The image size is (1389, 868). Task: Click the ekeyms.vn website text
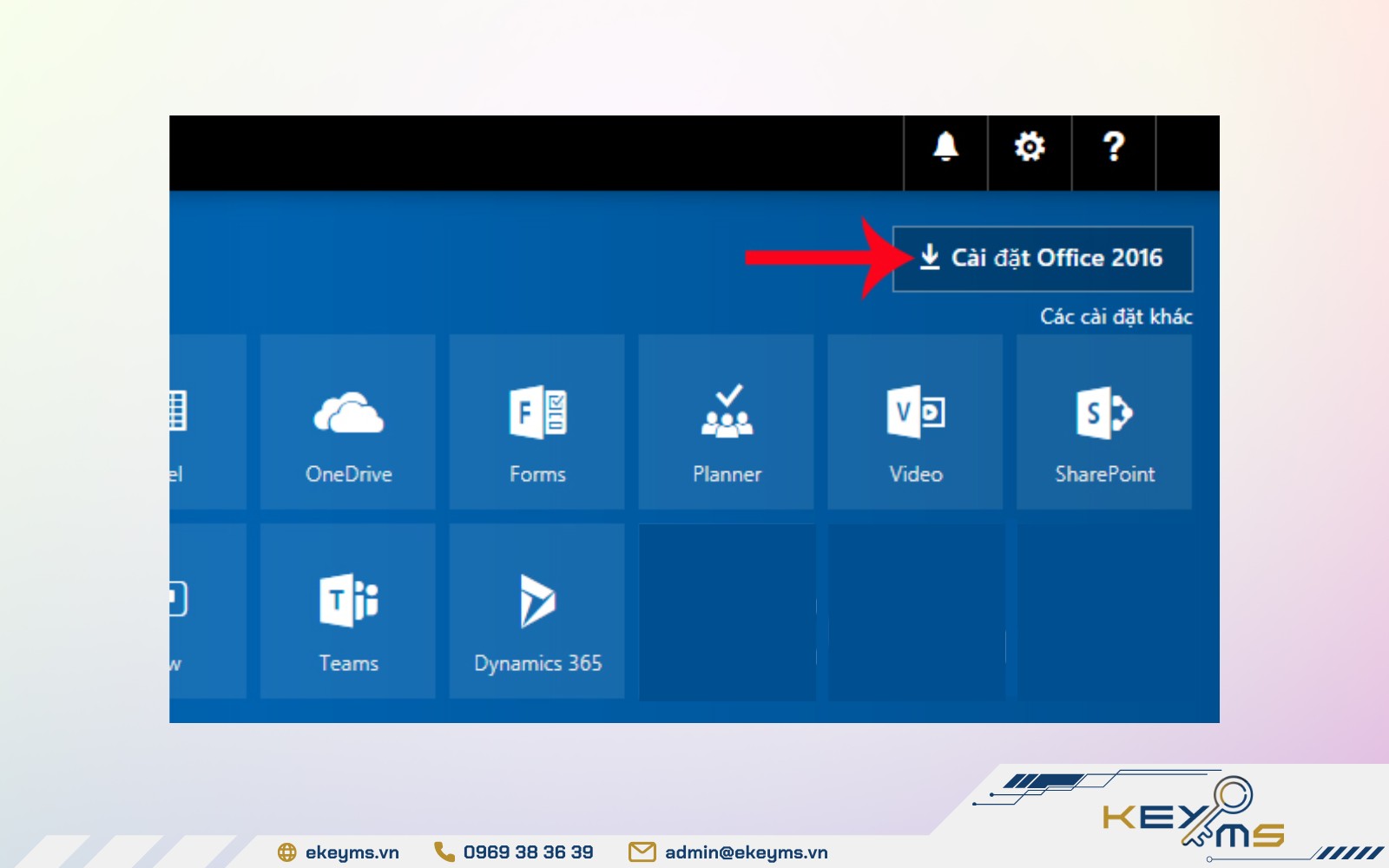point(352,852)
